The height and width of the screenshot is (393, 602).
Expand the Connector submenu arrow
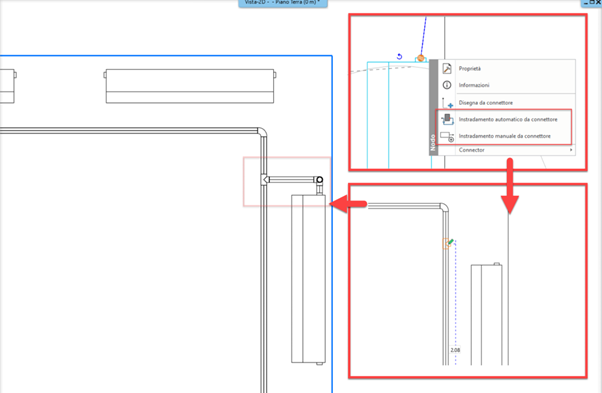click(571, 150)
